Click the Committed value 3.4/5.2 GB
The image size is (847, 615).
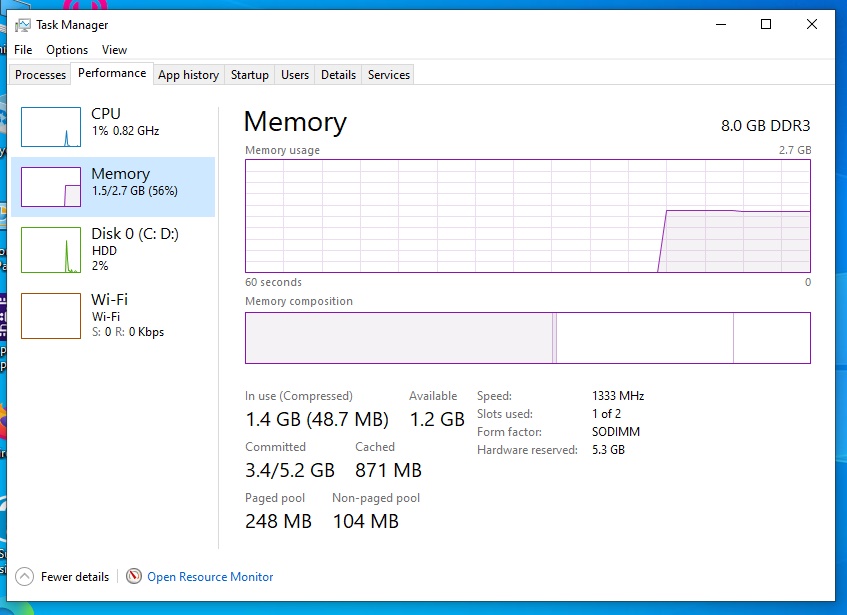point(290,470)
